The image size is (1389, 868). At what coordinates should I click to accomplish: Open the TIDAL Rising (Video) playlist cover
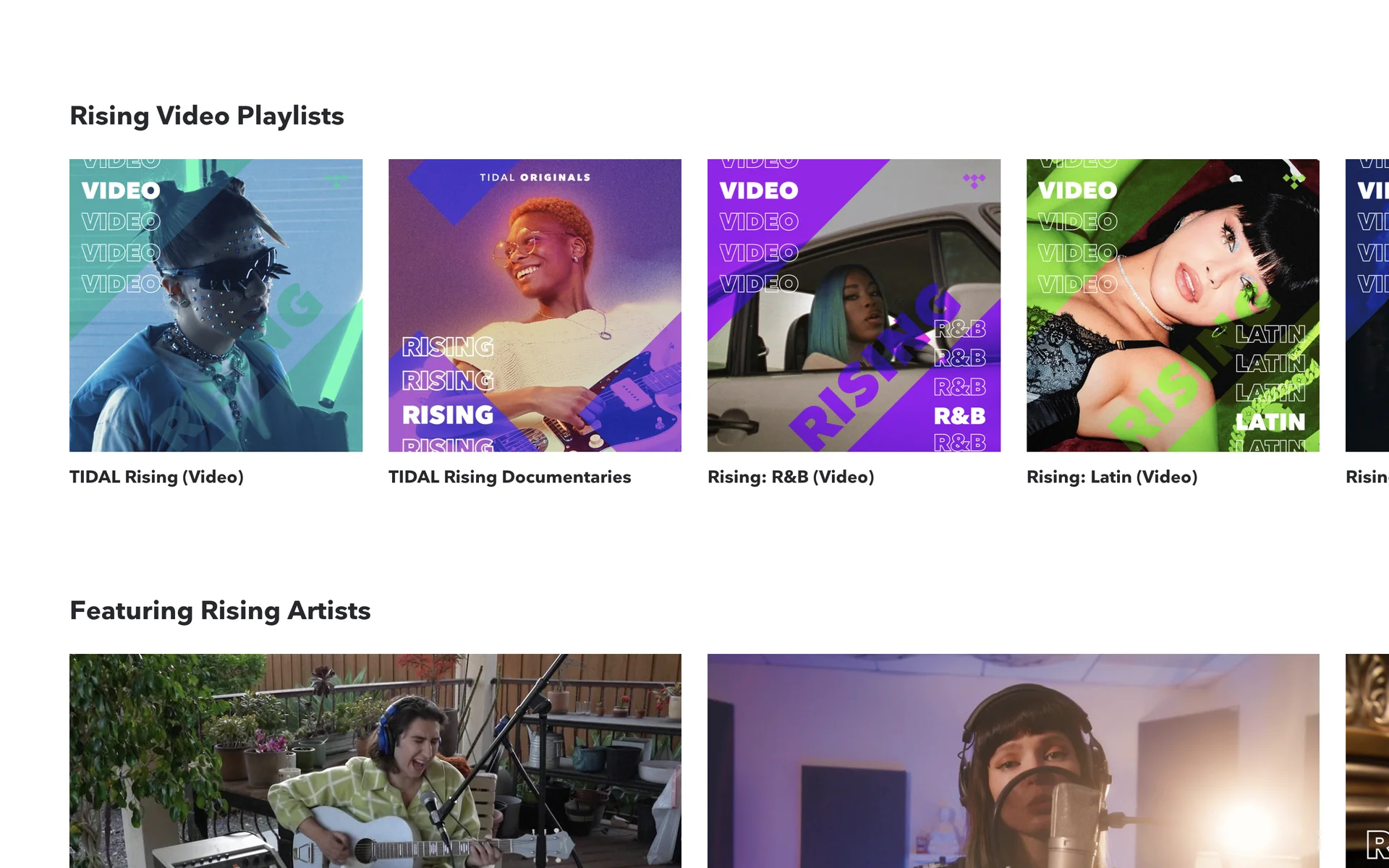[x=216, y=305]
